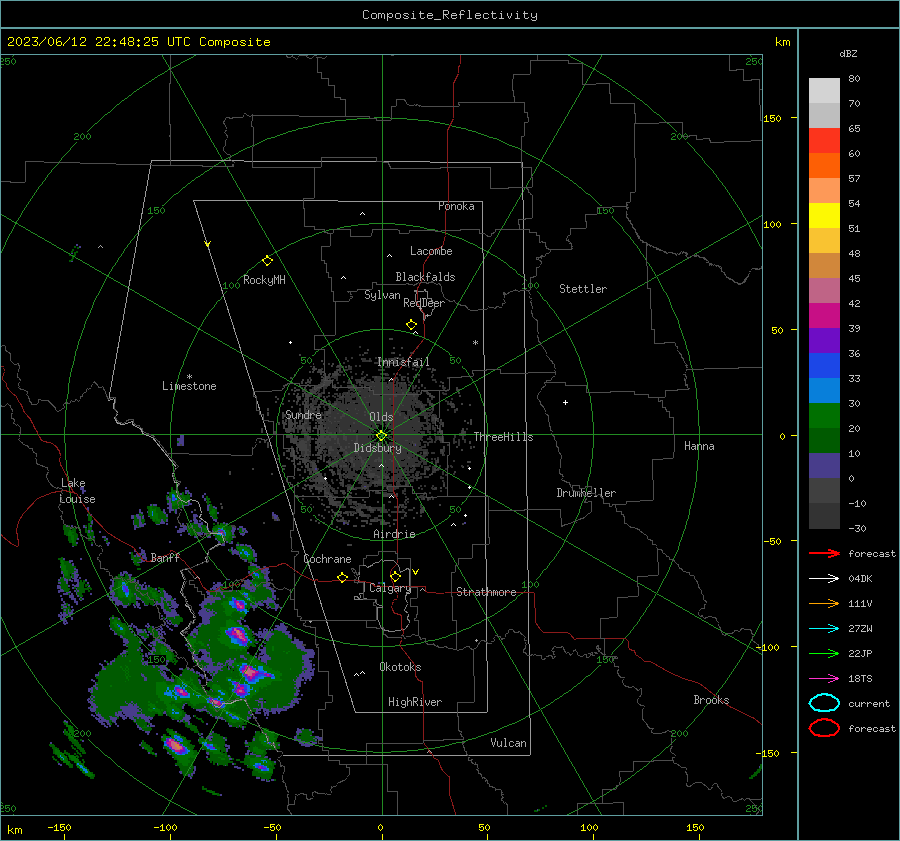900x841 pixels.
Task: Click the Cochrane city label
Action: point(327,559)
